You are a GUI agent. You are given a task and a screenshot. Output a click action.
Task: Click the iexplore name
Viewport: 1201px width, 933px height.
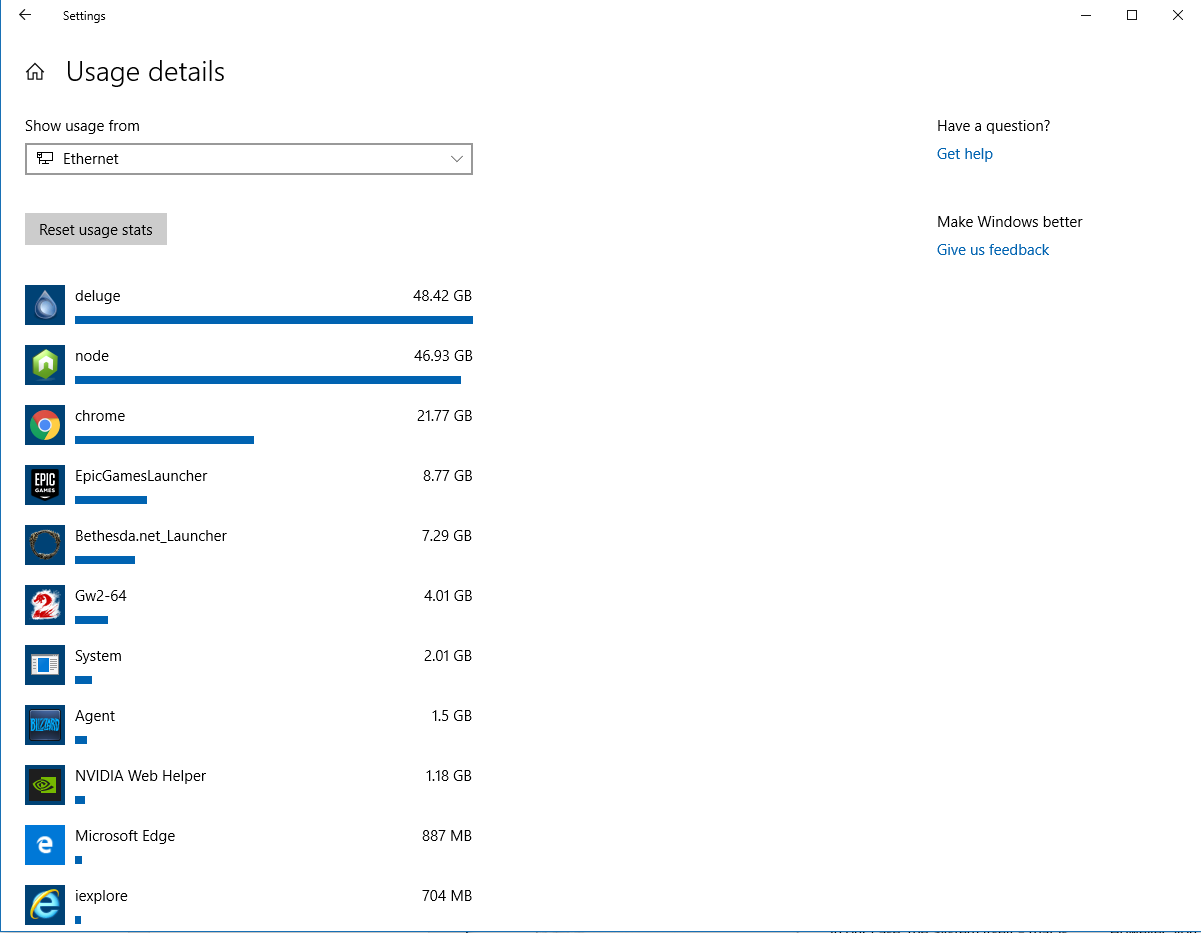coord(101,896)
